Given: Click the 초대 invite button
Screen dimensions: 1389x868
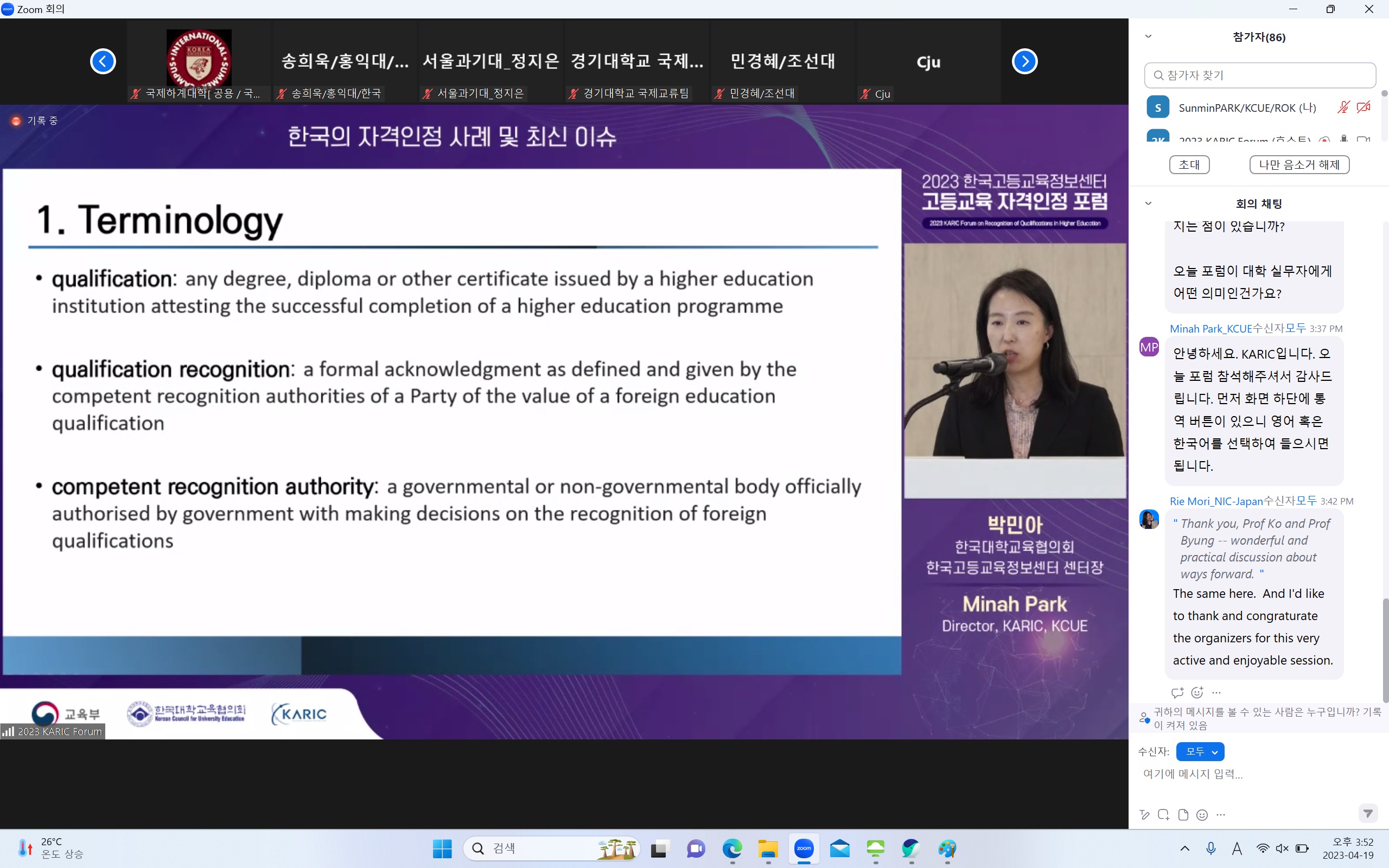Looking at the screenshot, I should [1189, 165].
